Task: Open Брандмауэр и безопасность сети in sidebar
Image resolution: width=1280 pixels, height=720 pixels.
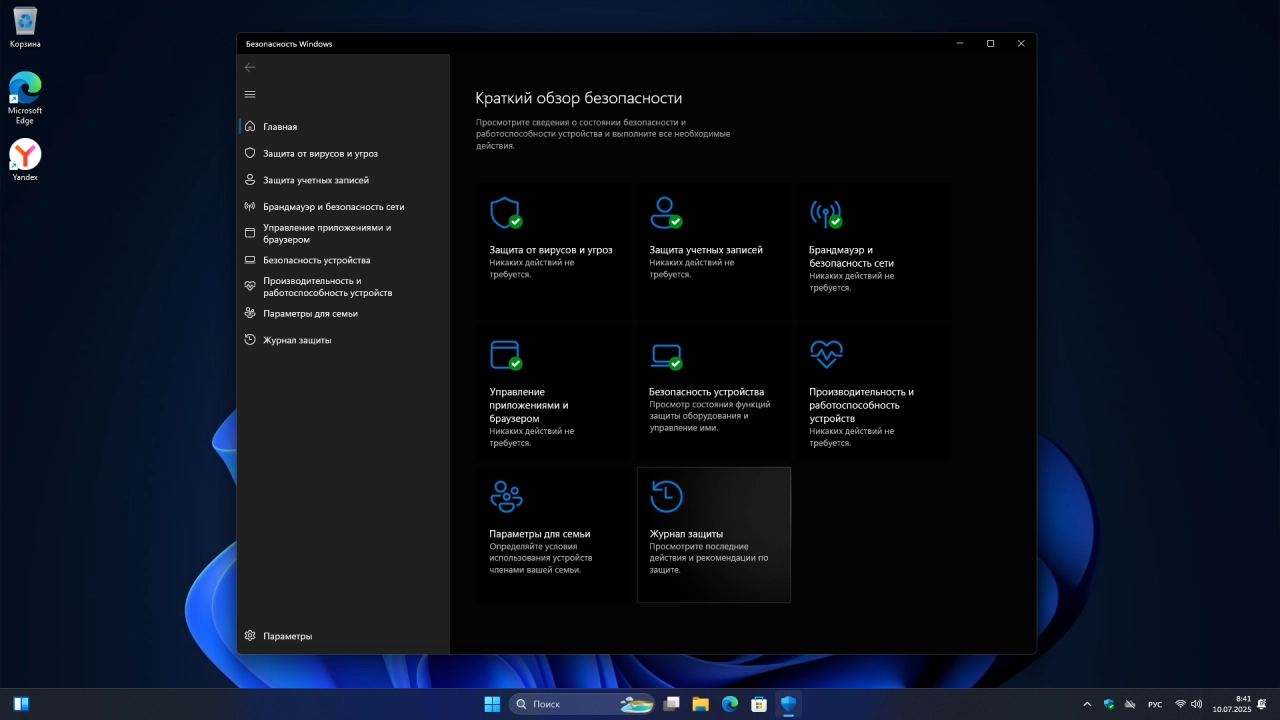Action: pyautogui.click(x=344, y=207)
